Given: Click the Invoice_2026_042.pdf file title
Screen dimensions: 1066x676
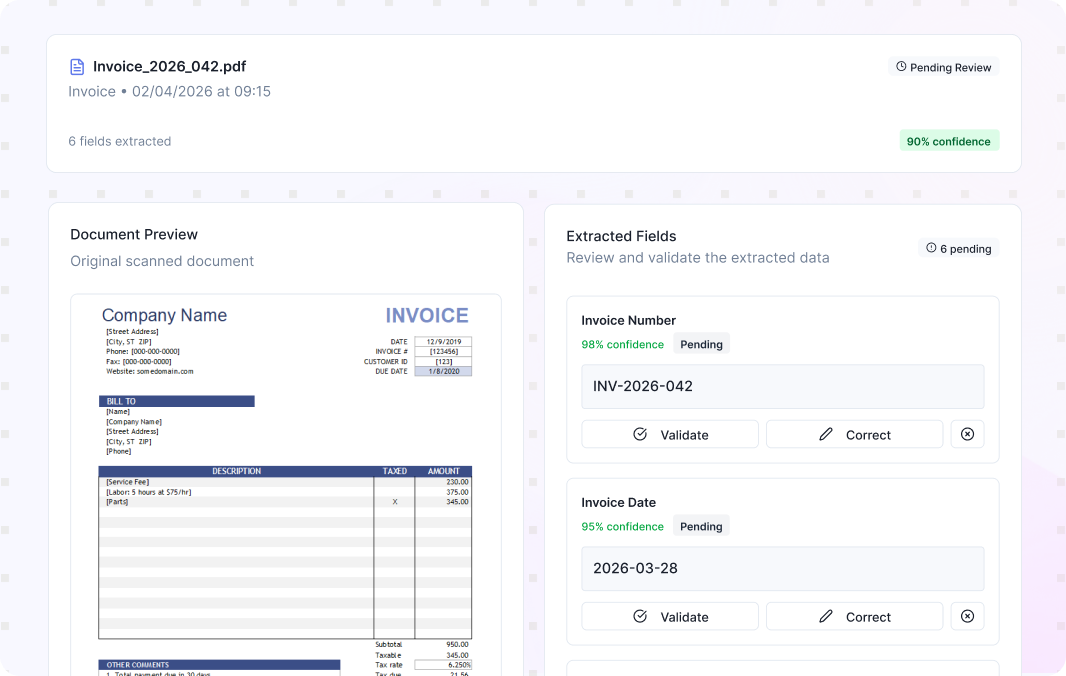Looking at the screenshot, I should coord(169,66).
